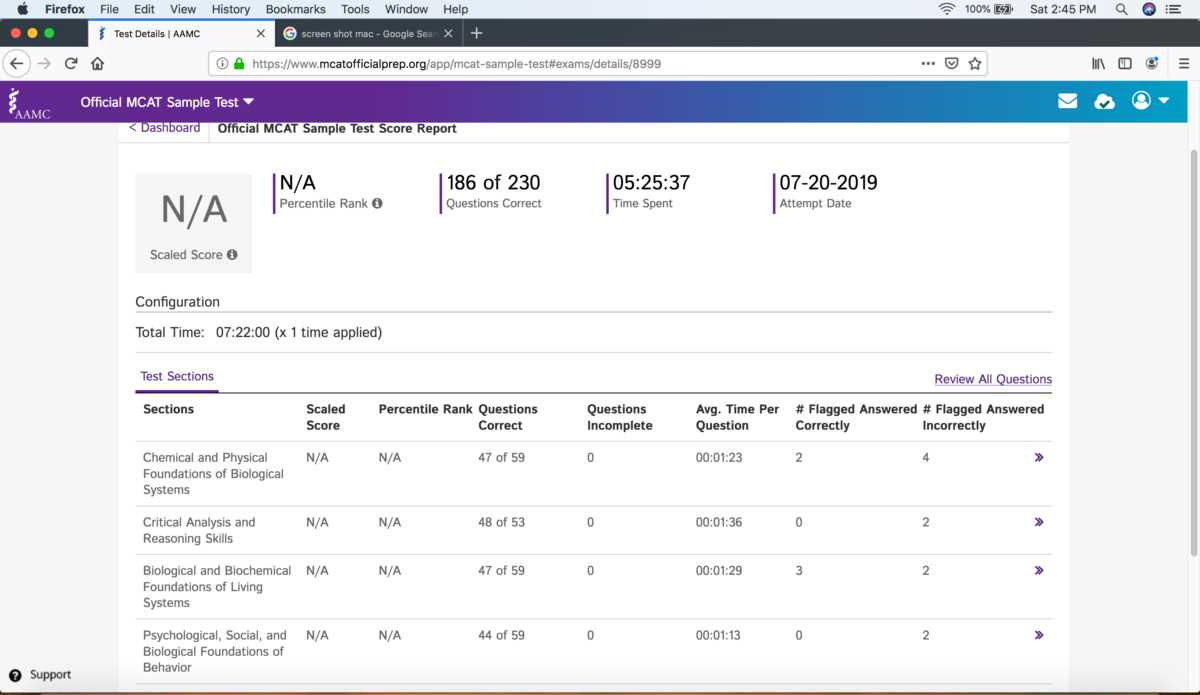Viewport: 1200px width, 695px height.
Task: Click the Firefox back button
Action: (x=16, y=63)
